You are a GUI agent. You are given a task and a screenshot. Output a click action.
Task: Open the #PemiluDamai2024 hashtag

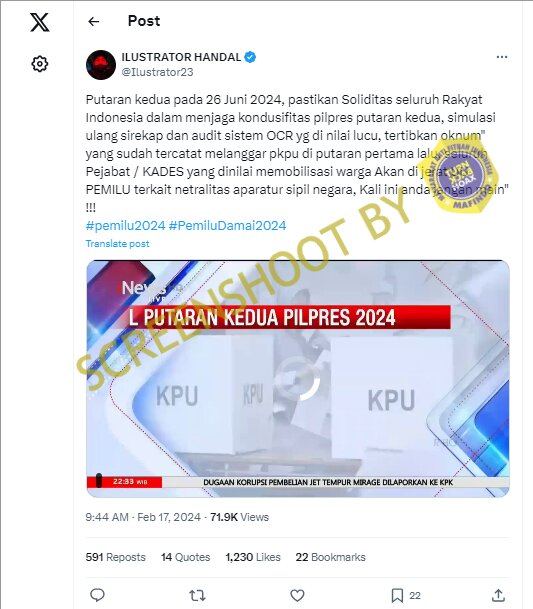click(228, 226)
